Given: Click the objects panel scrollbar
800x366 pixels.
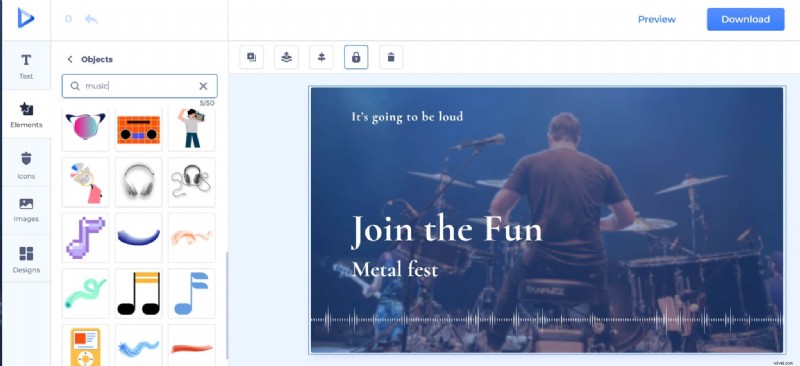Looking at the screenshot, I should 227,305.
